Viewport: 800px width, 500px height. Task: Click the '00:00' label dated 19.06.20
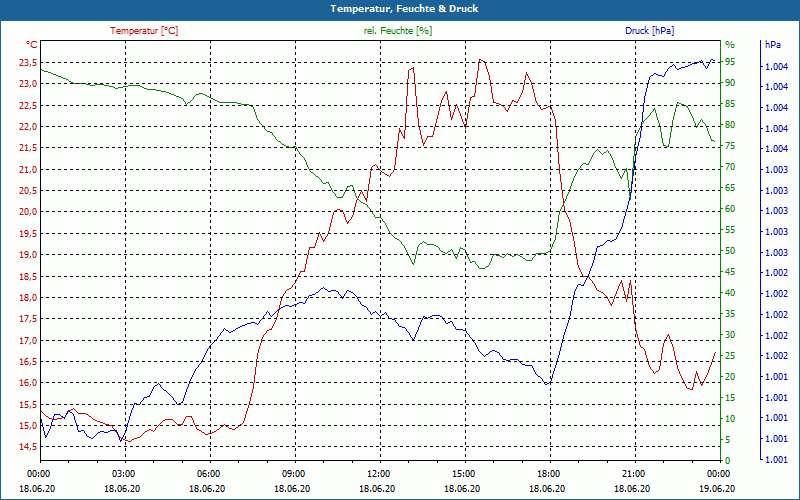[720, 473]
